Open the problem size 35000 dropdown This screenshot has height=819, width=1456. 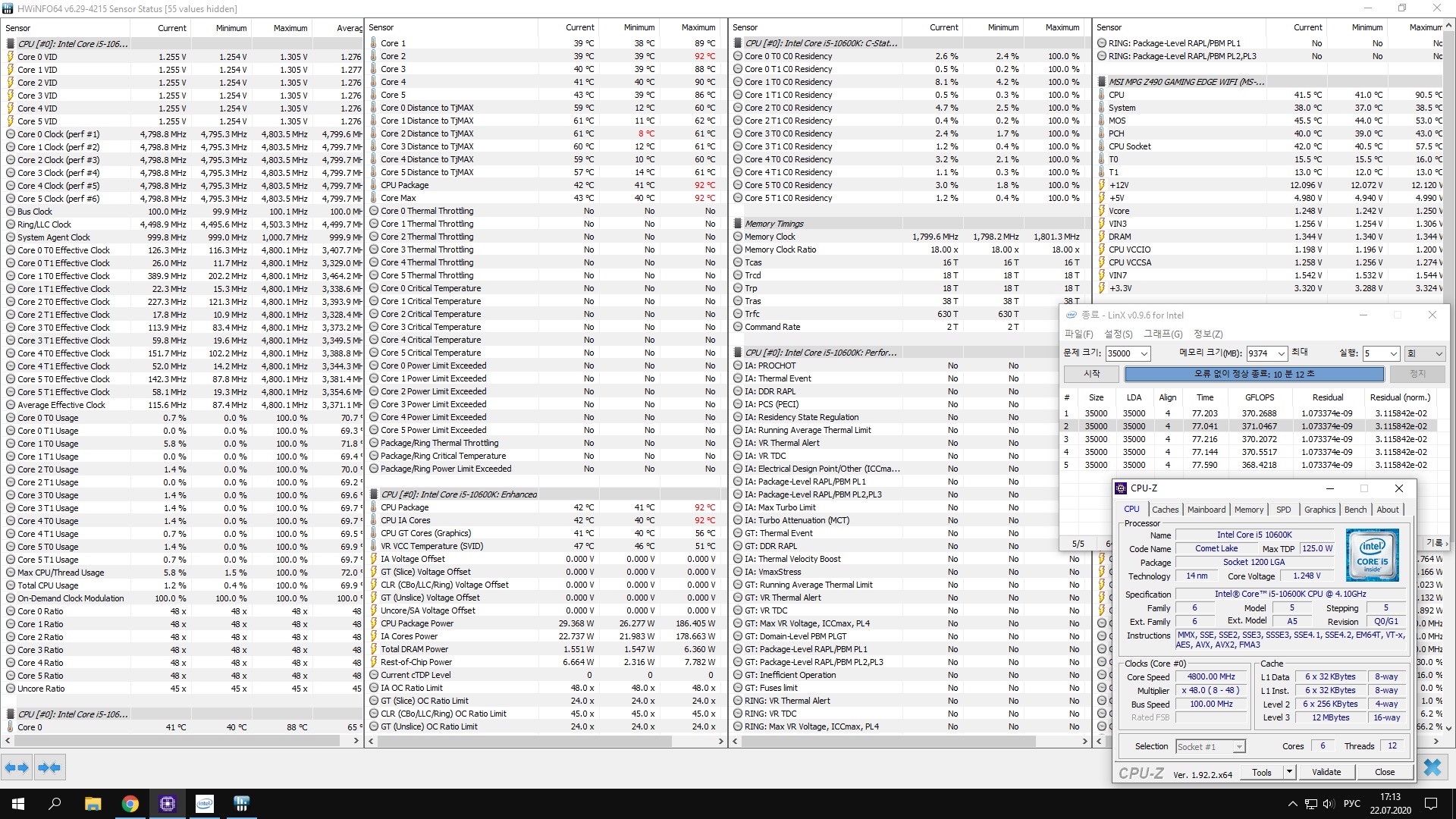point(1144,353)
